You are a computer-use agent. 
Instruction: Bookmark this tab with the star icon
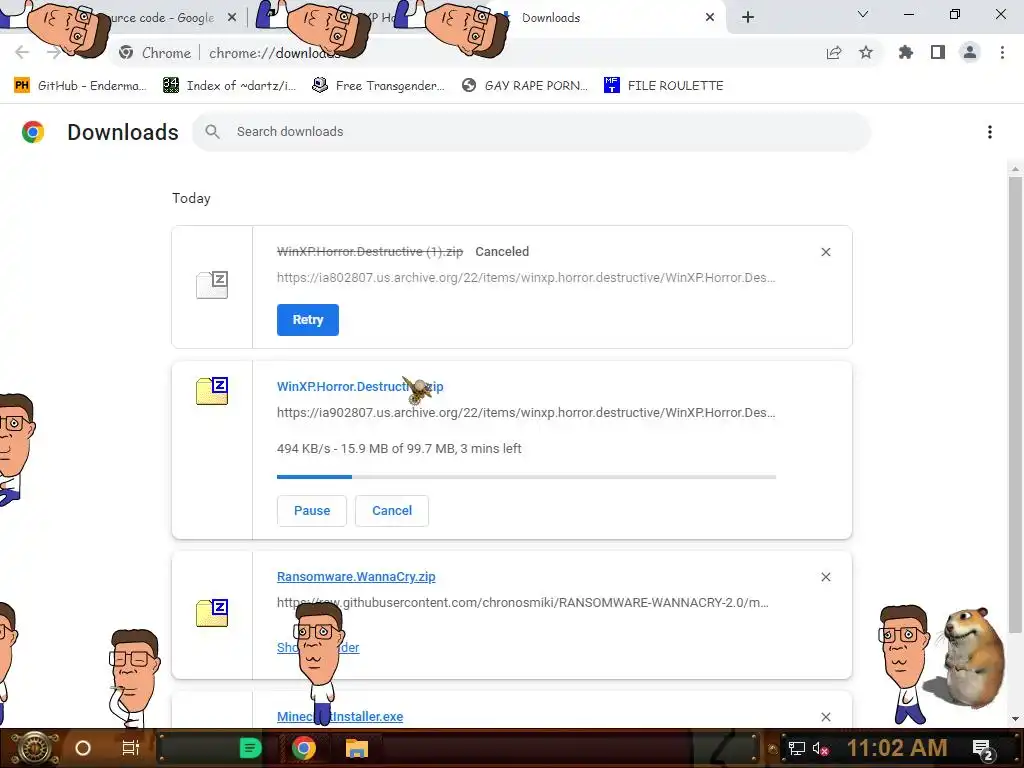(x=866, y=53)
